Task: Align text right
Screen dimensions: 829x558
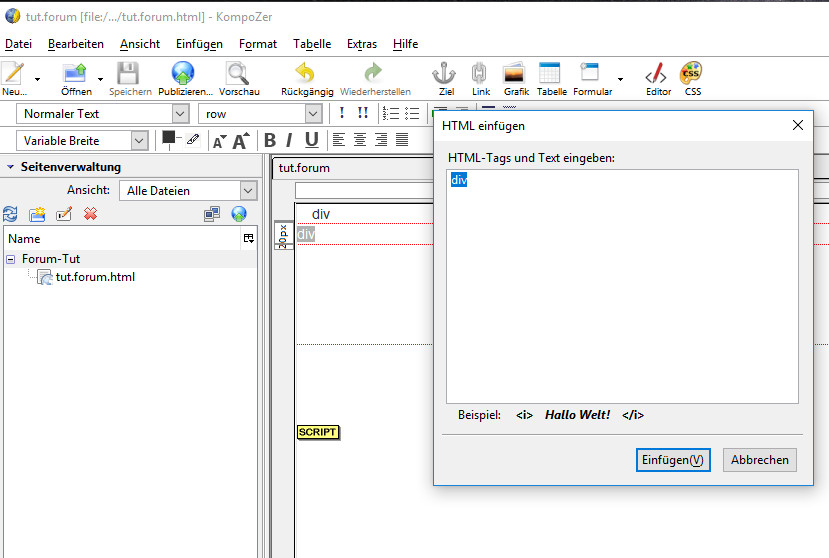Action: [x=381, y=140]
